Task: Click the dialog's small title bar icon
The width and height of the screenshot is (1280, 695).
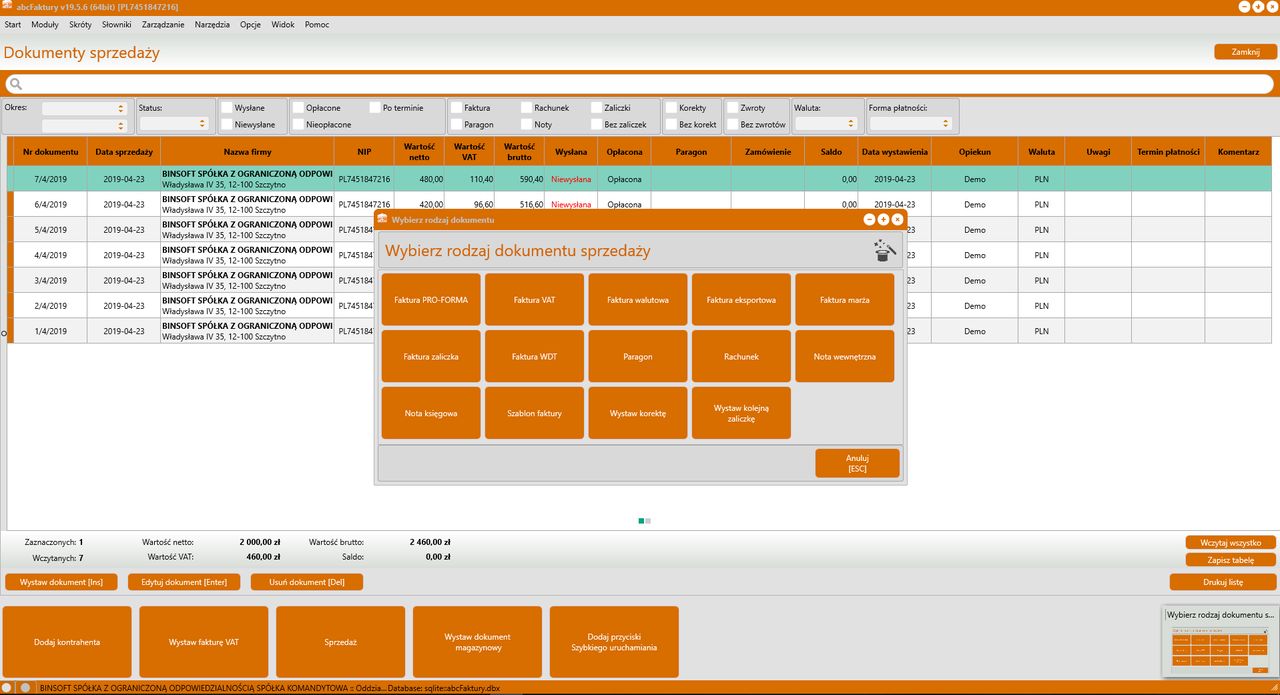Action: (x=382, y=219)
